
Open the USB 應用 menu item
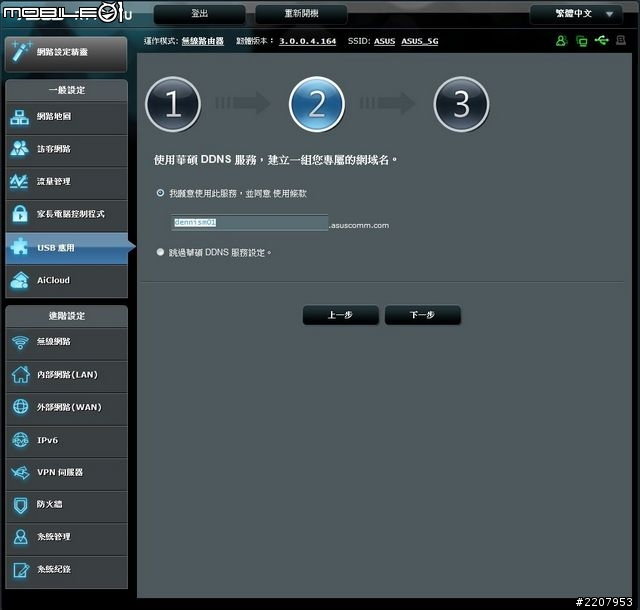[x=66, y=247]
